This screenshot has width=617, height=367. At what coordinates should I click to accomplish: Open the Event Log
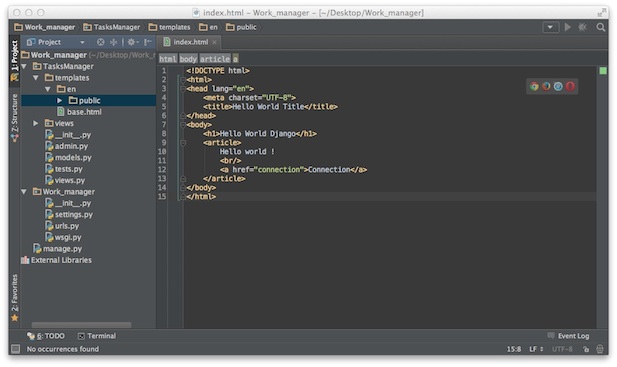click(x=568, y=336)
